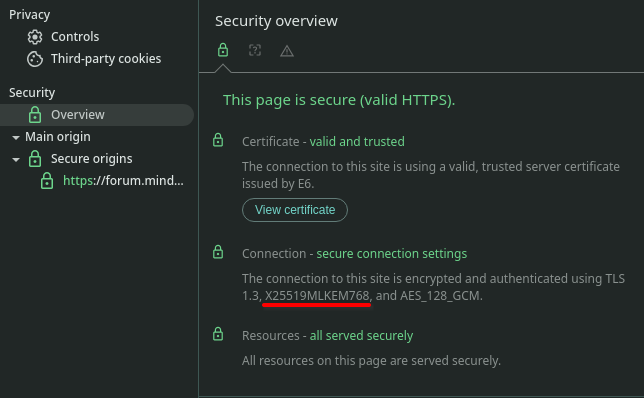The image size is (644, 398).
Task: Collapse the Secure origins tree group
Action: point(16,160)
